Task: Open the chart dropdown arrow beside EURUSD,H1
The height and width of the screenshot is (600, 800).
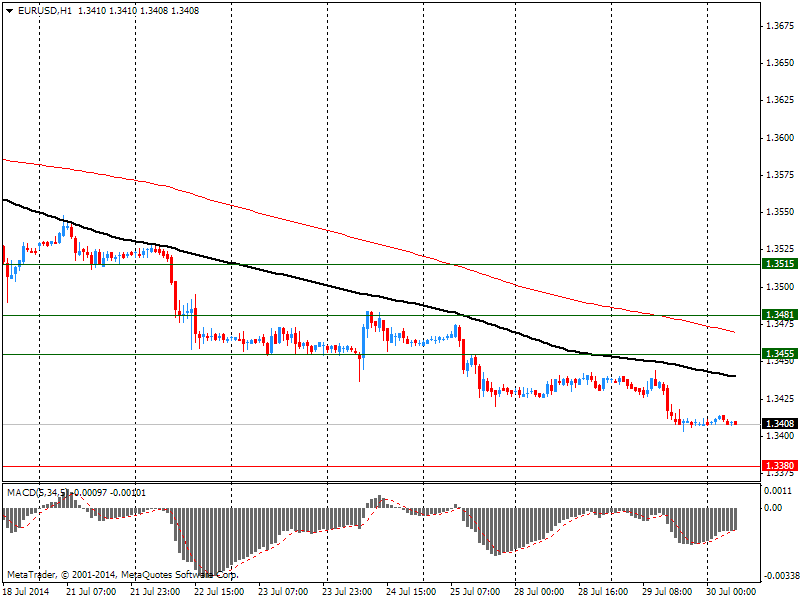Action: pyautogui.click(x=9, y=11)
